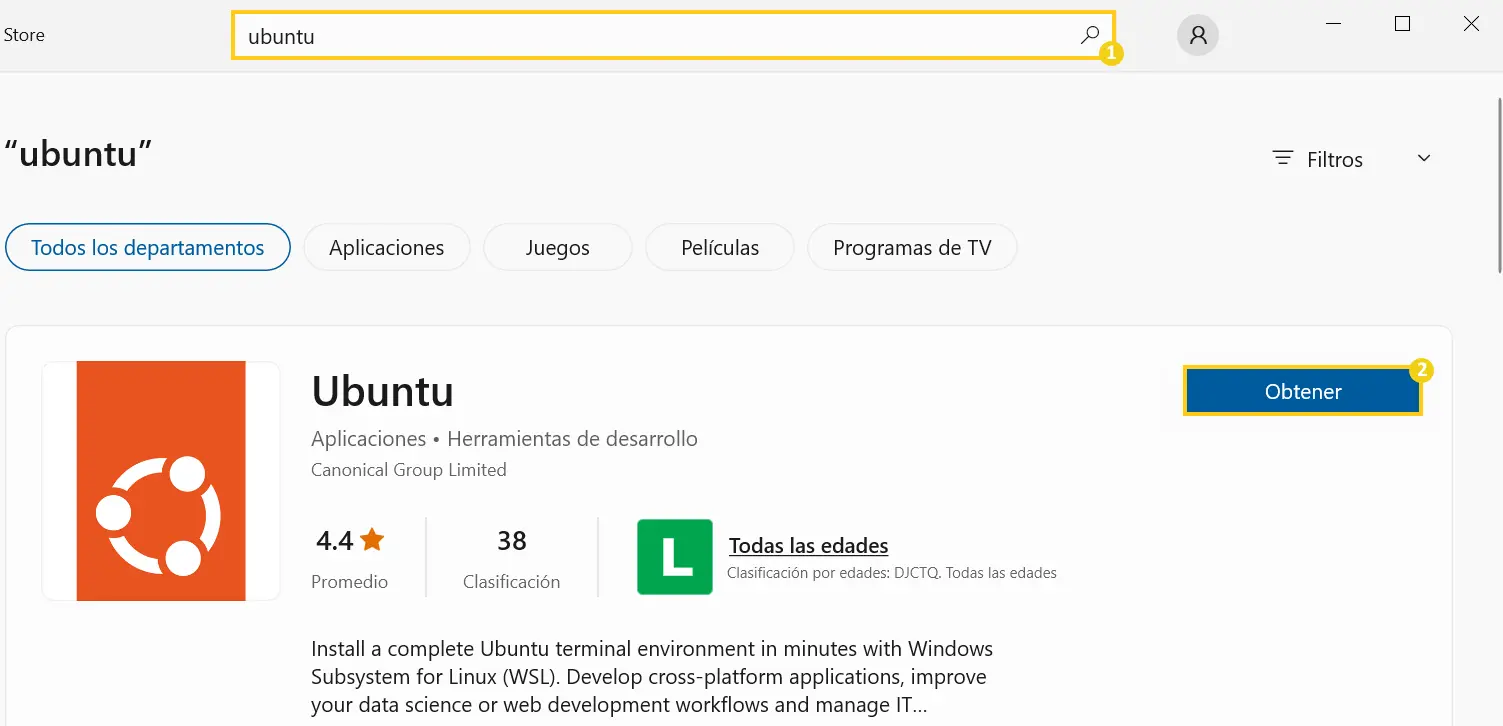Click the orange rating star
The image size is (1503, 726).
(372, 541)
